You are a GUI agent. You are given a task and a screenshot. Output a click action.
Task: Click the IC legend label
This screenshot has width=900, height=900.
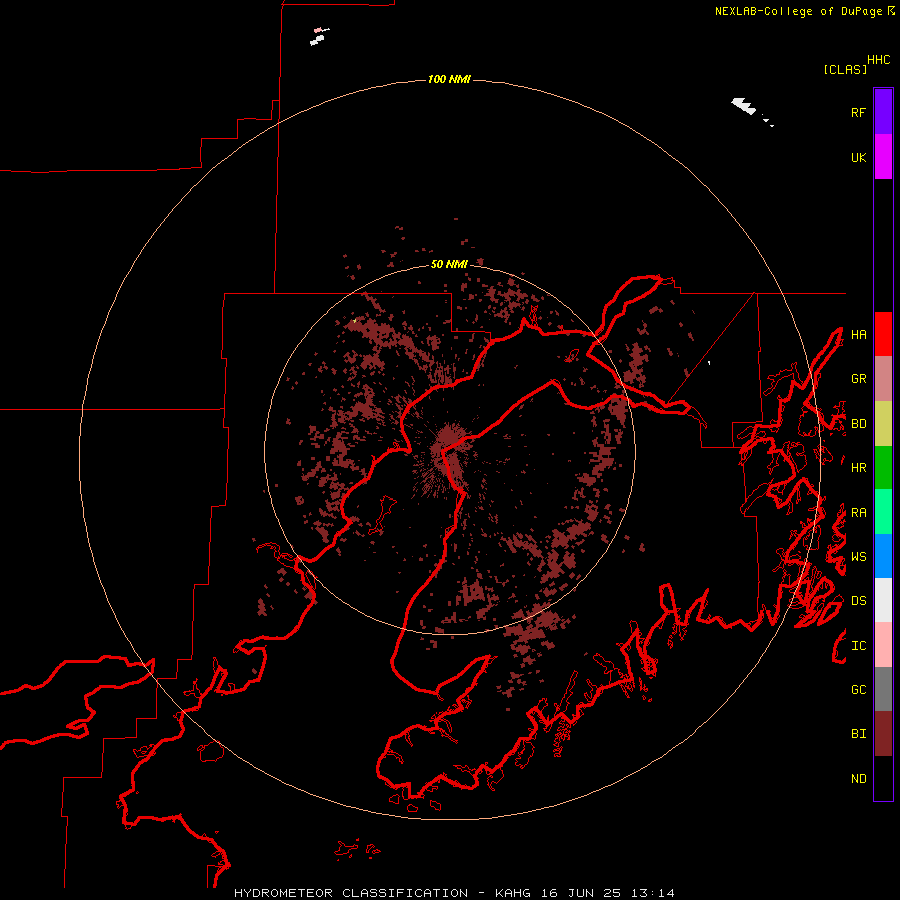[x=858, y=646]
